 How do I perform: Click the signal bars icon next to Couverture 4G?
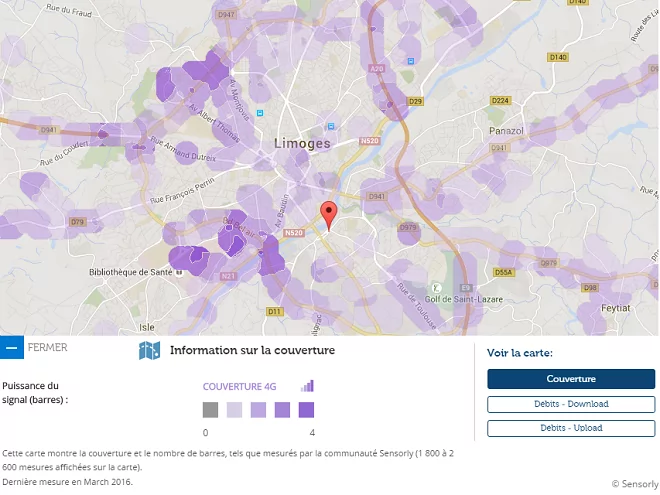pos(308,386)
